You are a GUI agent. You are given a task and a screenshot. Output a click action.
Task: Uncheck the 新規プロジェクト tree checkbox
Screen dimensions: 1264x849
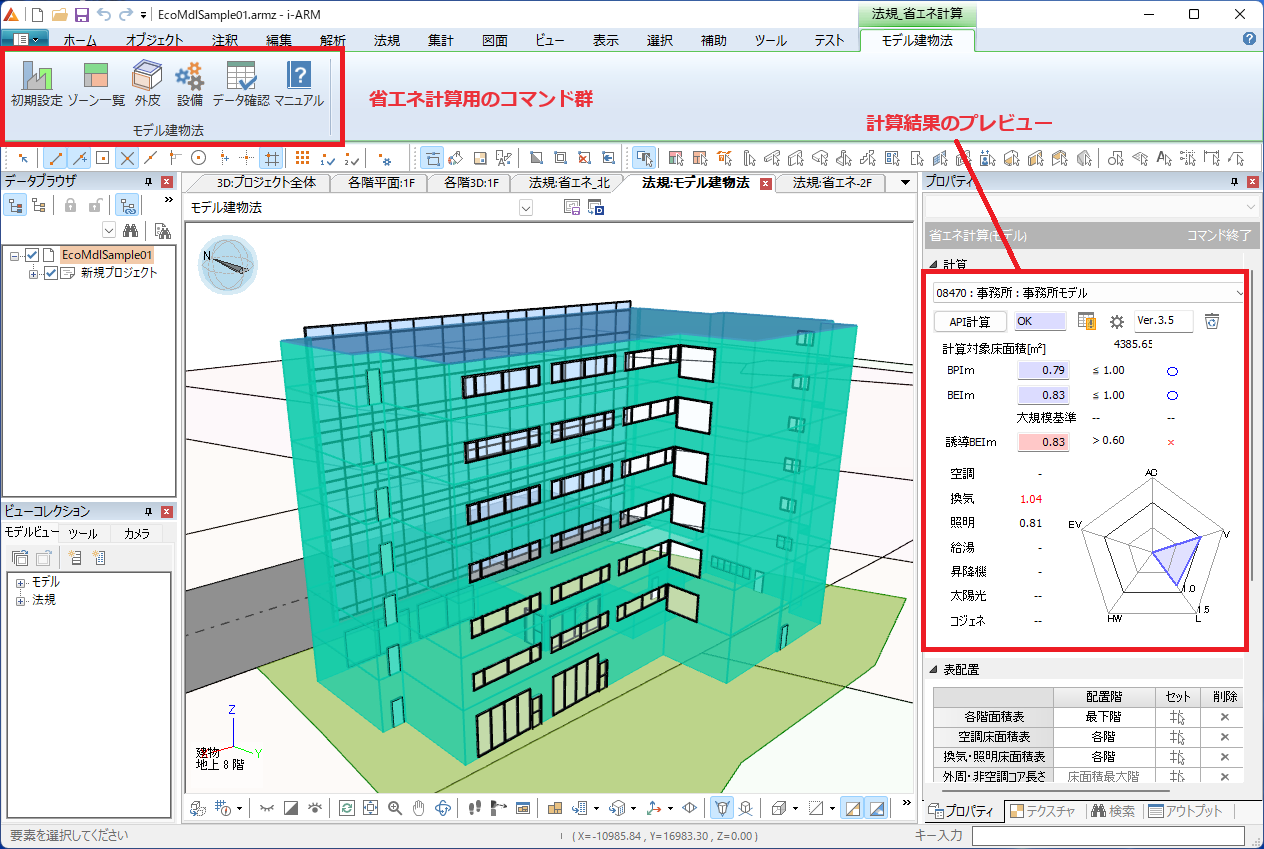[52, 273]
